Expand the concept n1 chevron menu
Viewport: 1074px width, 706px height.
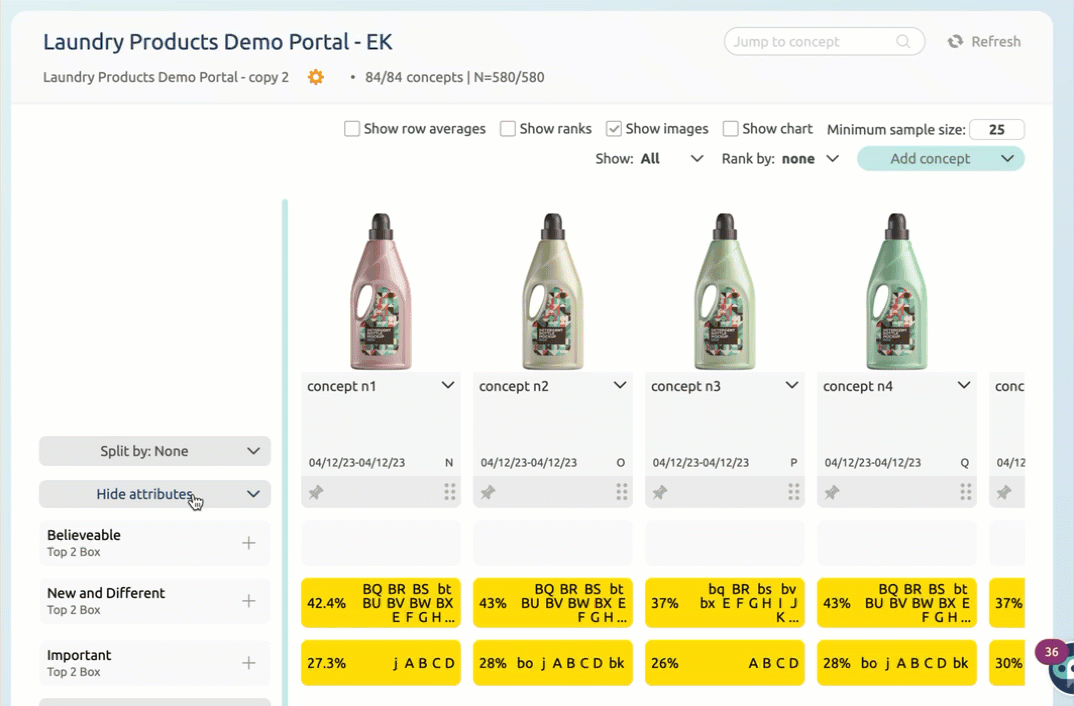coord(448,386)
